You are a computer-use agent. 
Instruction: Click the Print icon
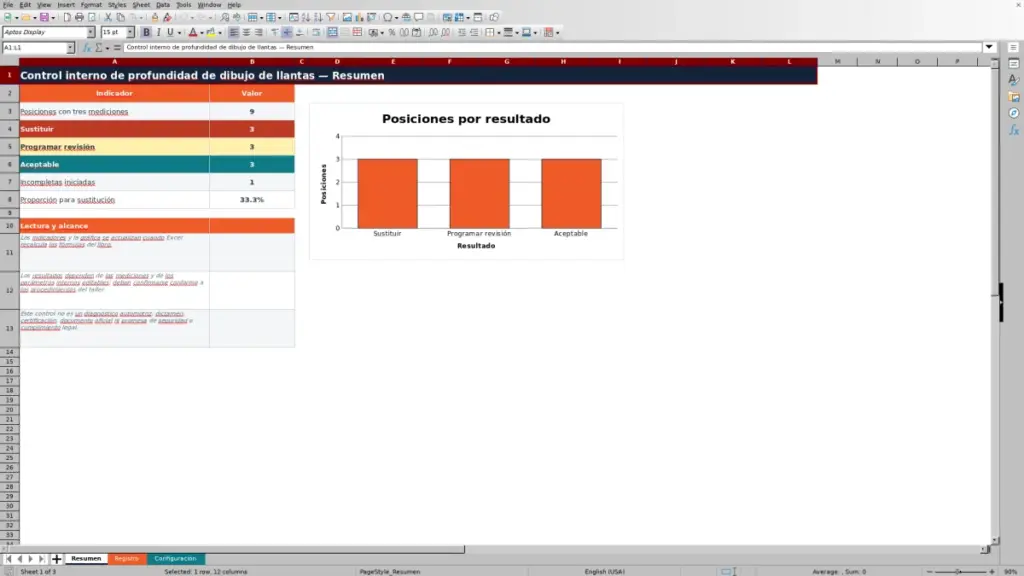coord(79,17)
